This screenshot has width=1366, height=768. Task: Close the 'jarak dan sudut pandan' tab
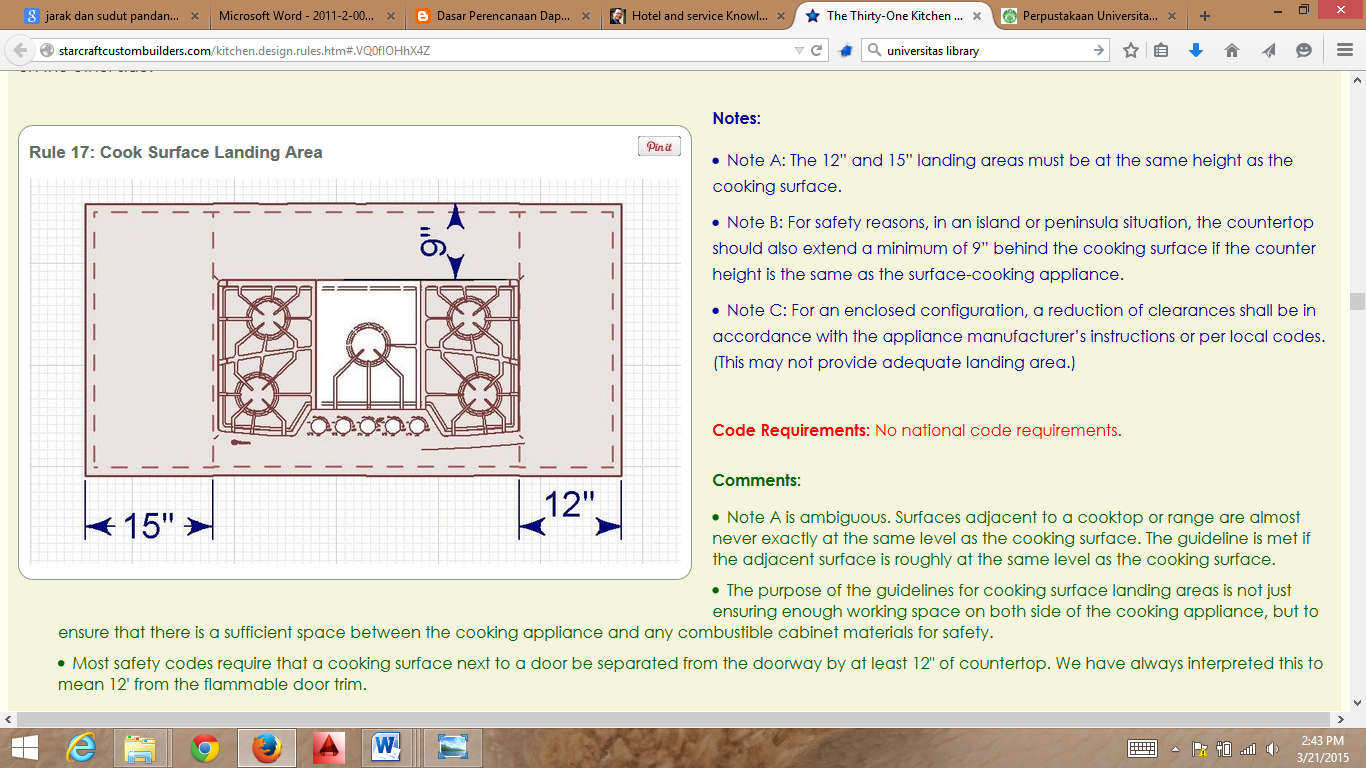193,16
